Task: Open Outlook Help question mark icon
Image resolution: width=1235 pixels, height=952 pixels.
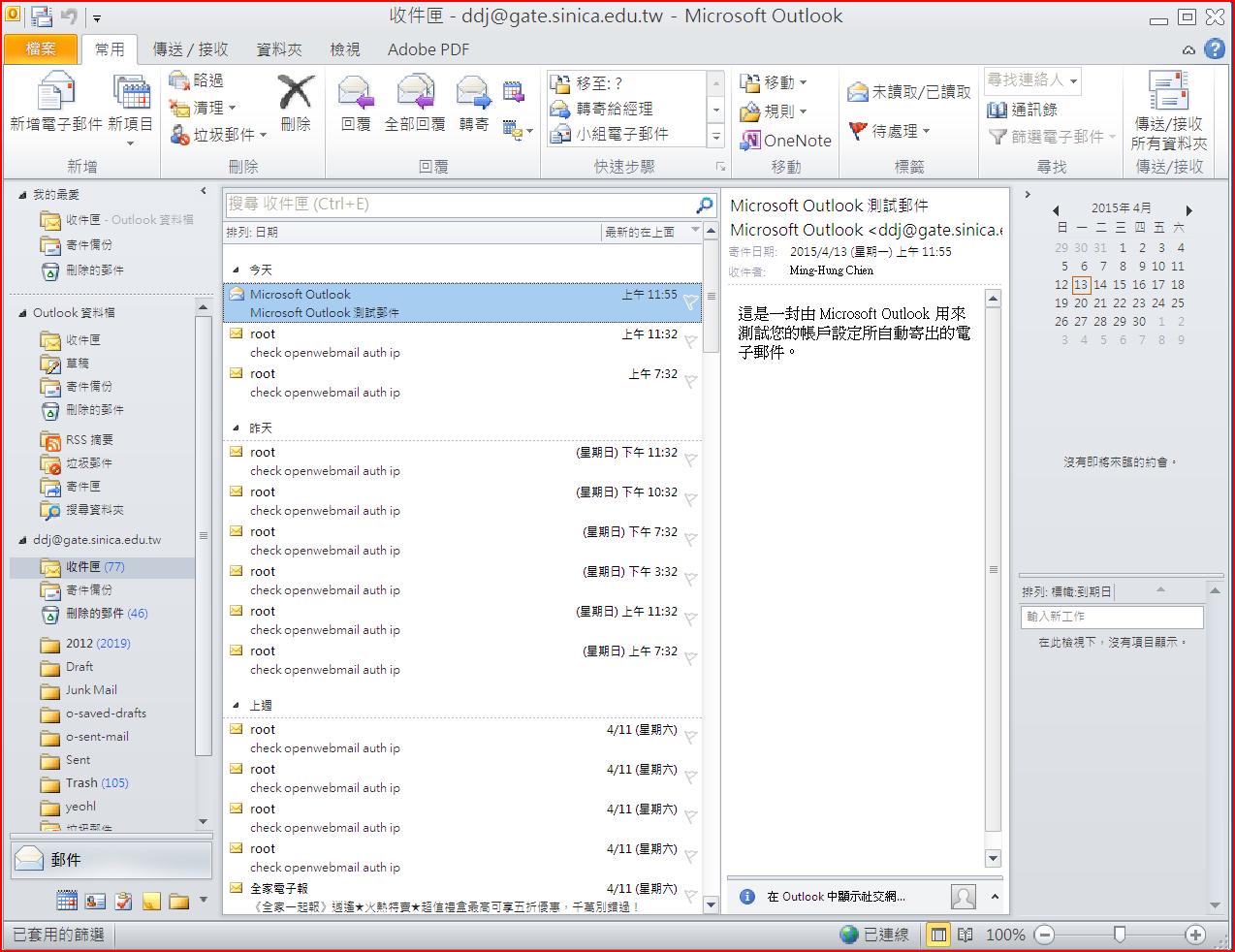Action: 1214,49
